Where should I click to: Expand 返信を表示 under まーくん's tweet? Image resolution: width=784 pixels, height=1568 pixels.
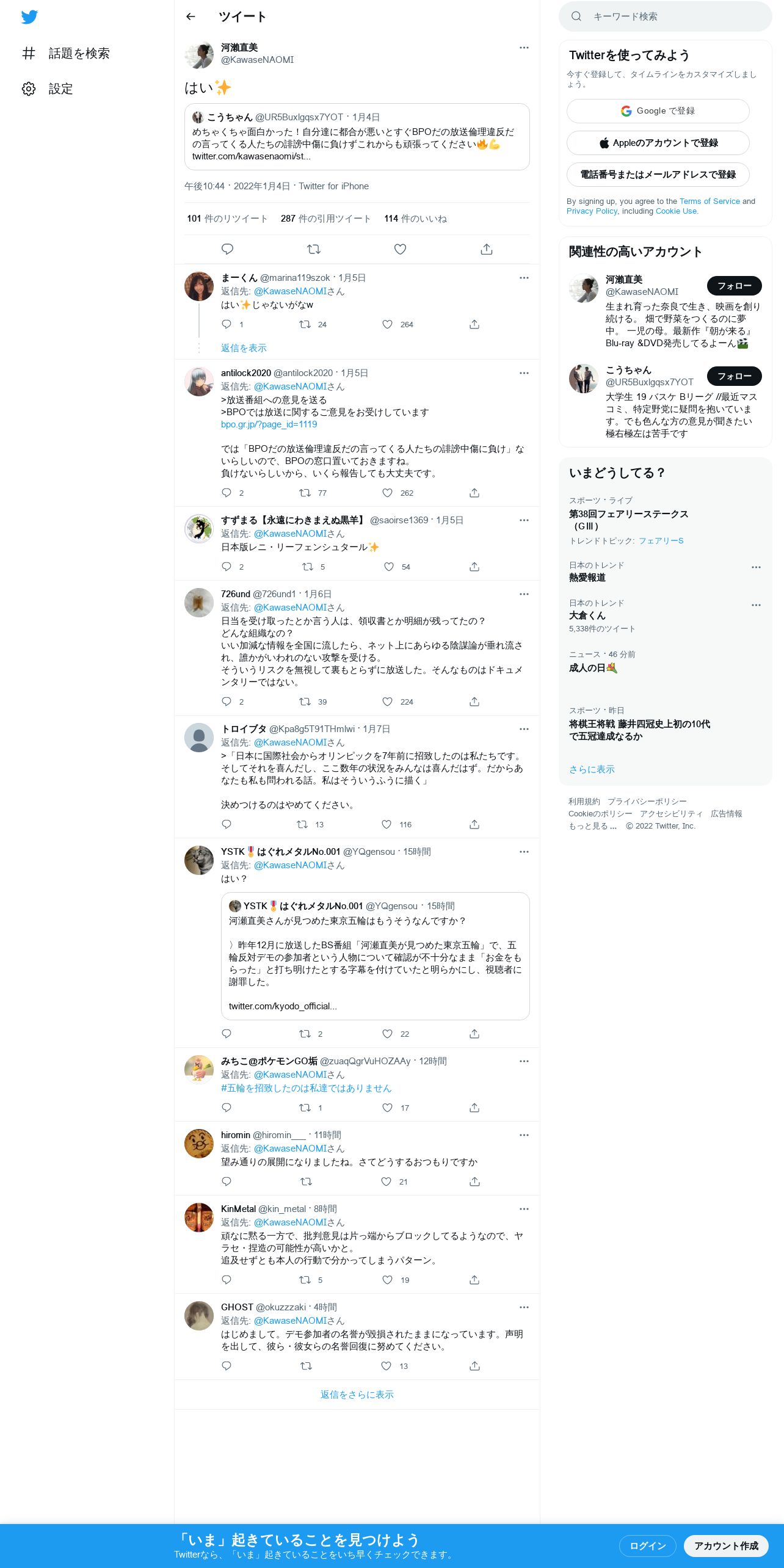point(244,348)
